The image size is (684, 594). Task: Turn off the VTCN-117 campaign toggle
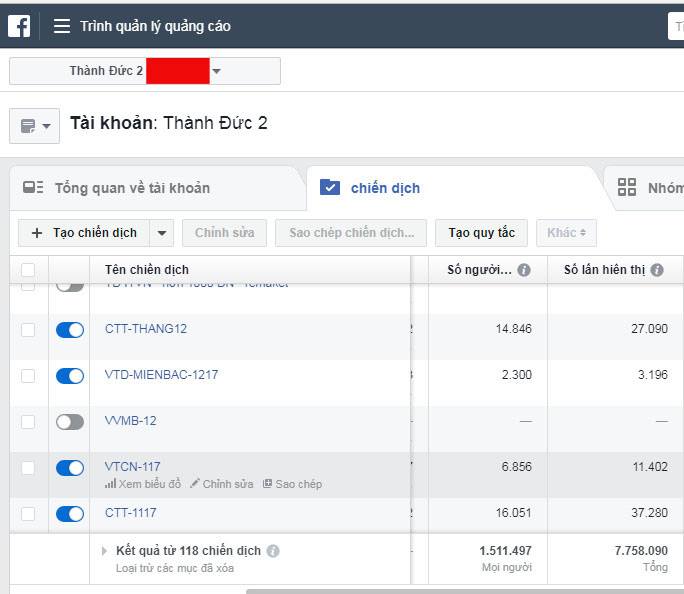(x=70, y=468)
